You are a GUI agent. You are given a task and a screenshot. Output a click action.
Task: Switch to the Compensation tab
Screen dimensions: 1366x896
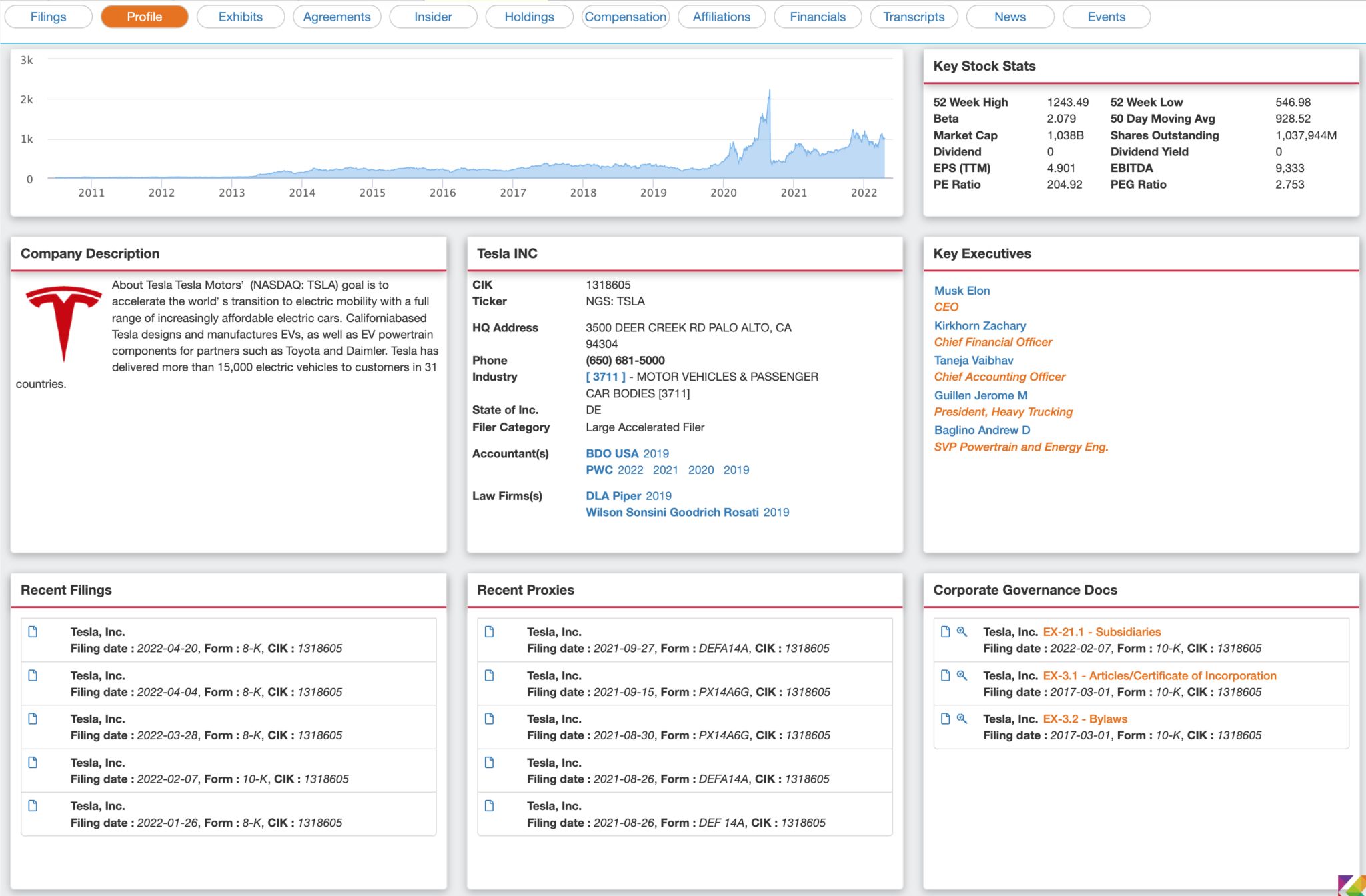[x=625, y=17]
